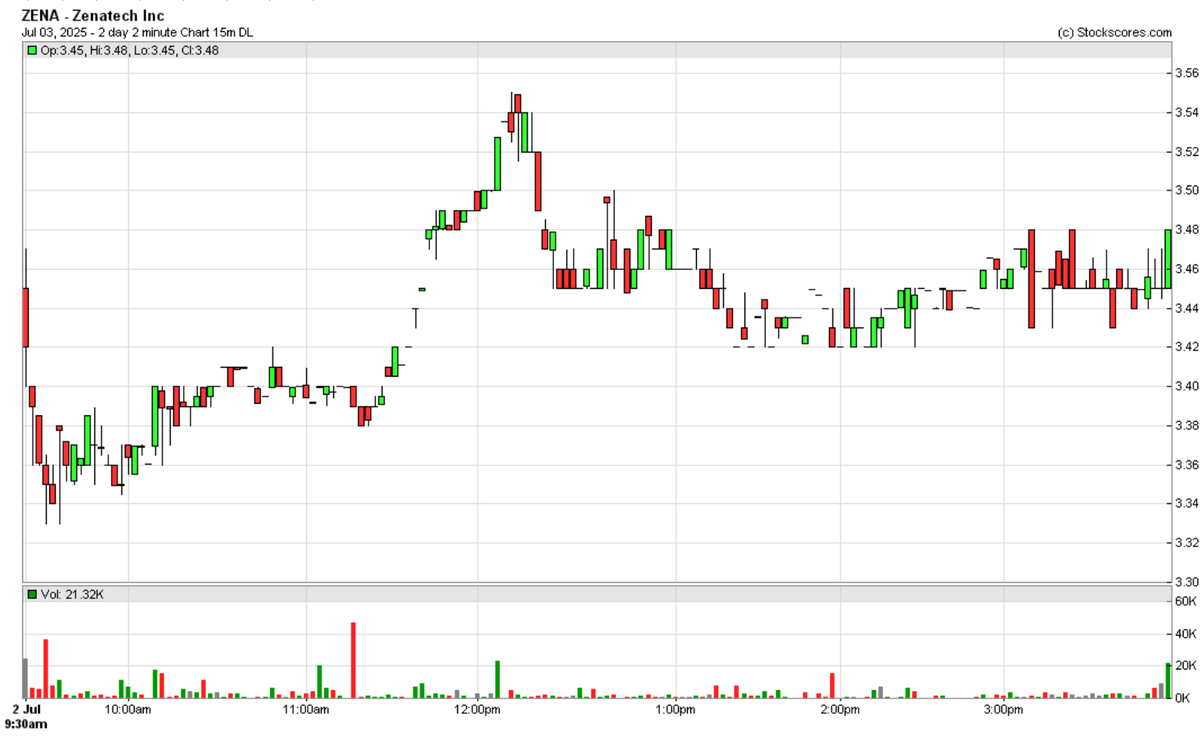Click the 12:00pm time axis label
The height and width of the screenshot is (741, 1200).
point(476,709)
